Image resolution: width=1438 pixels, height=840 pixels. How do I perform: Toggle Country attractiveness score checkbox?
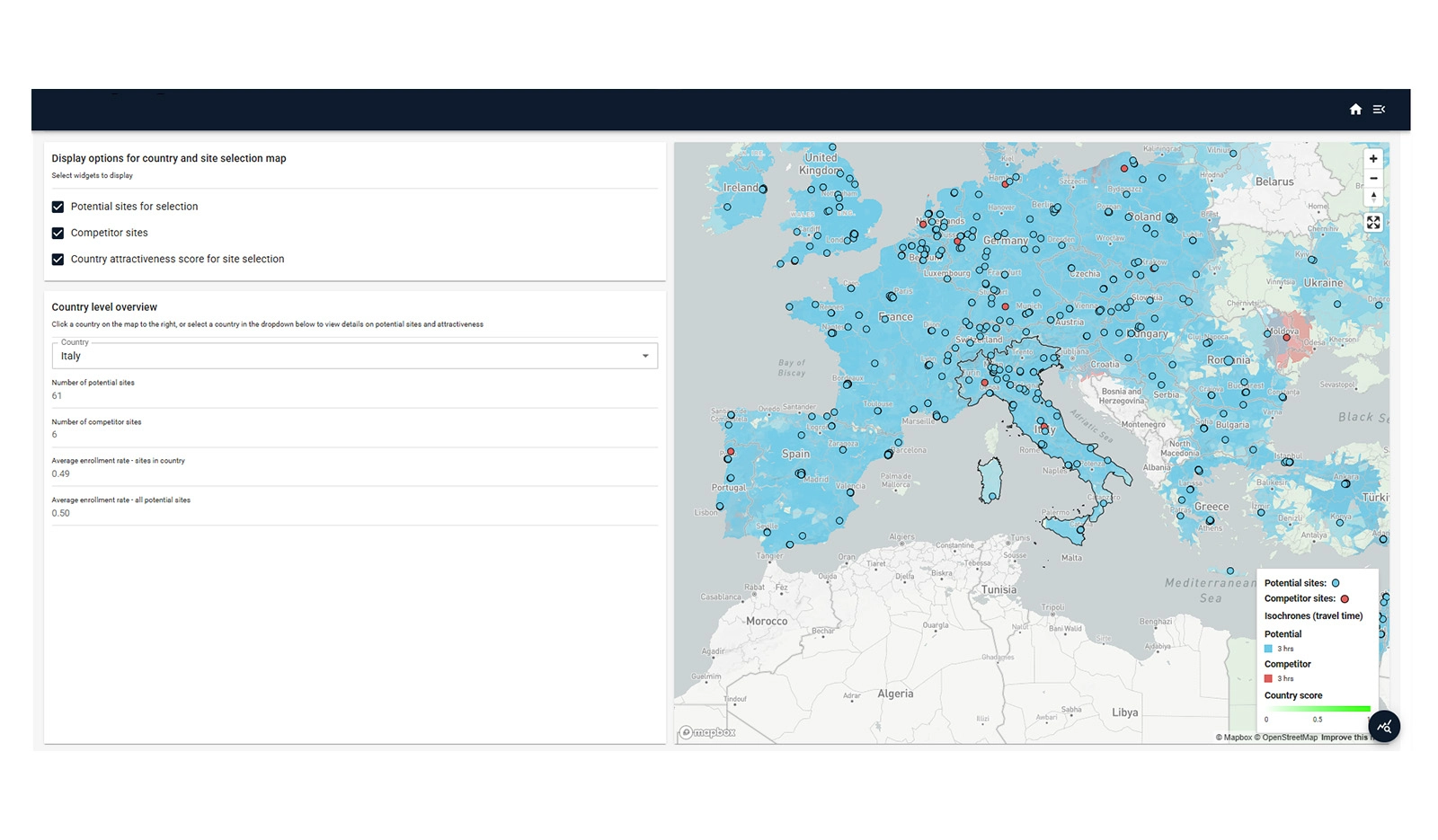coord(58,259)
